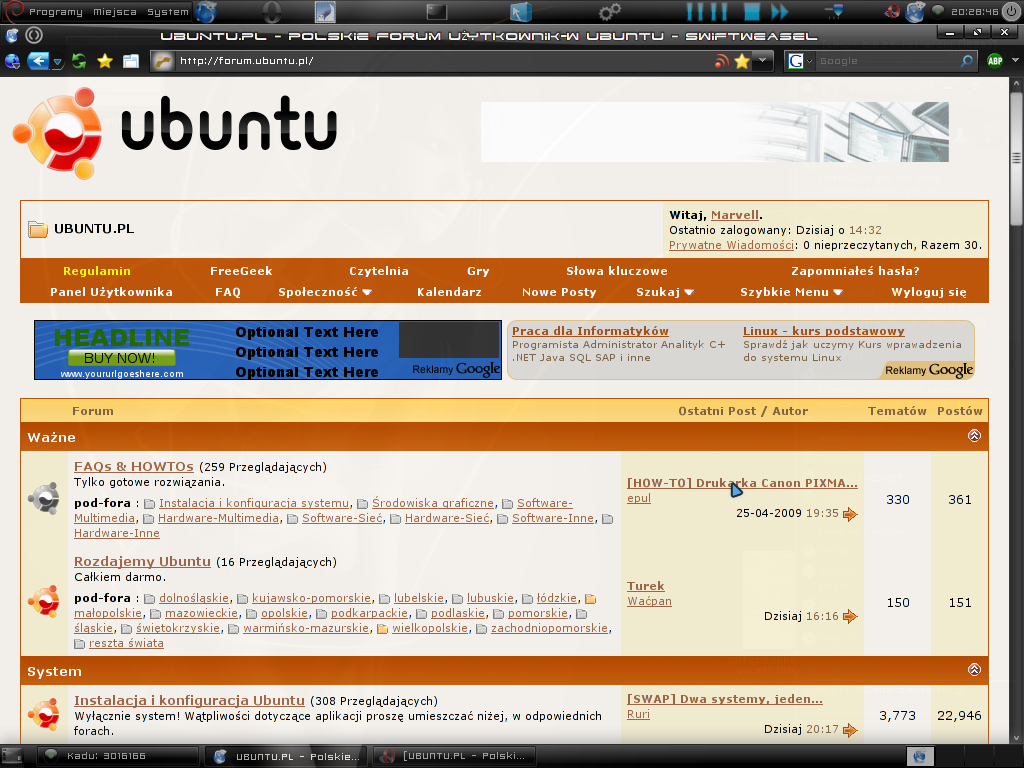This screenshot has width=1024, height=768.
Task: Collapse the System forum category
Action: (x=974, y=670)
